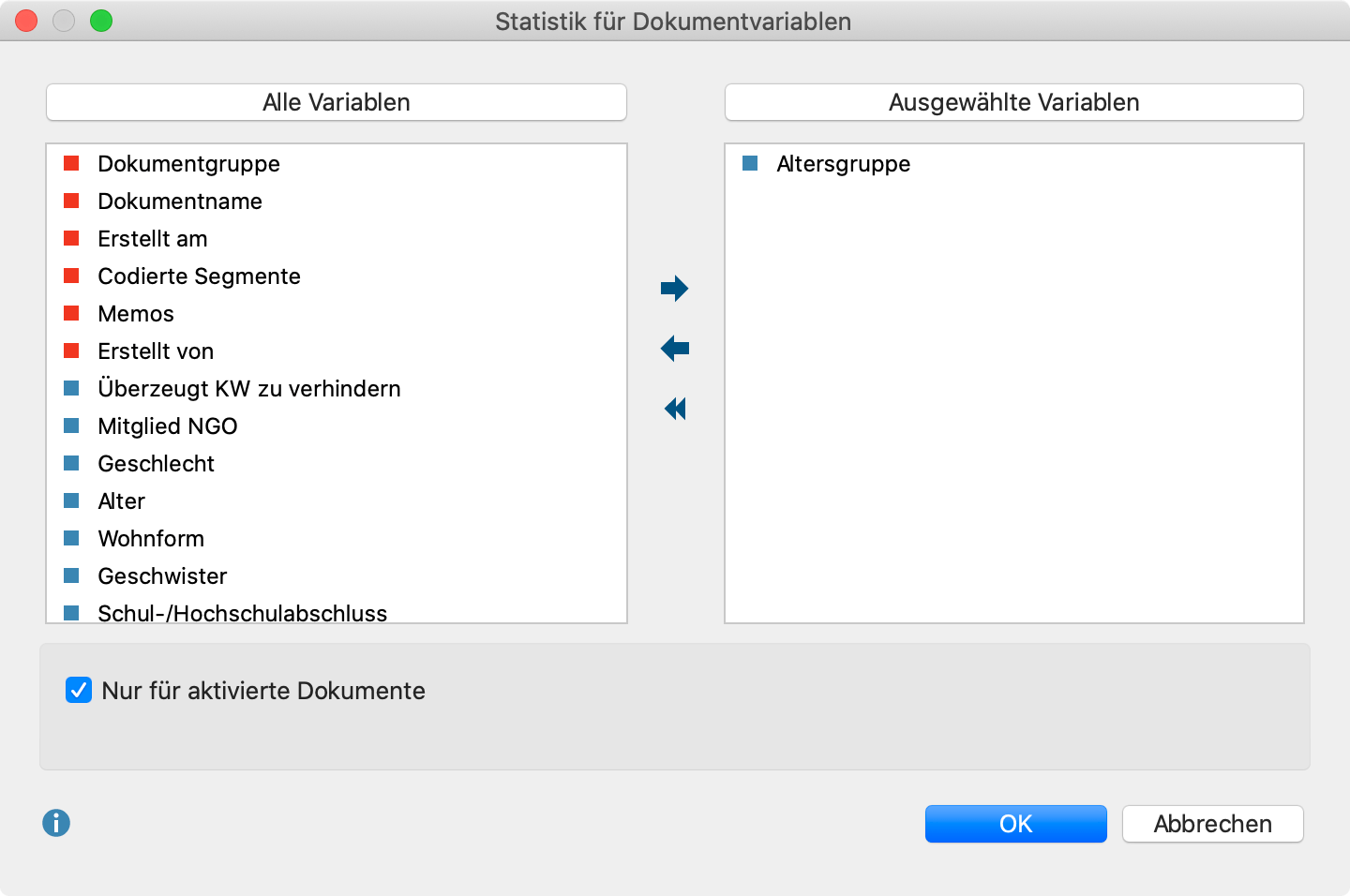
Task: Select the 'Alter' variable
Action: tap(337, 501)
